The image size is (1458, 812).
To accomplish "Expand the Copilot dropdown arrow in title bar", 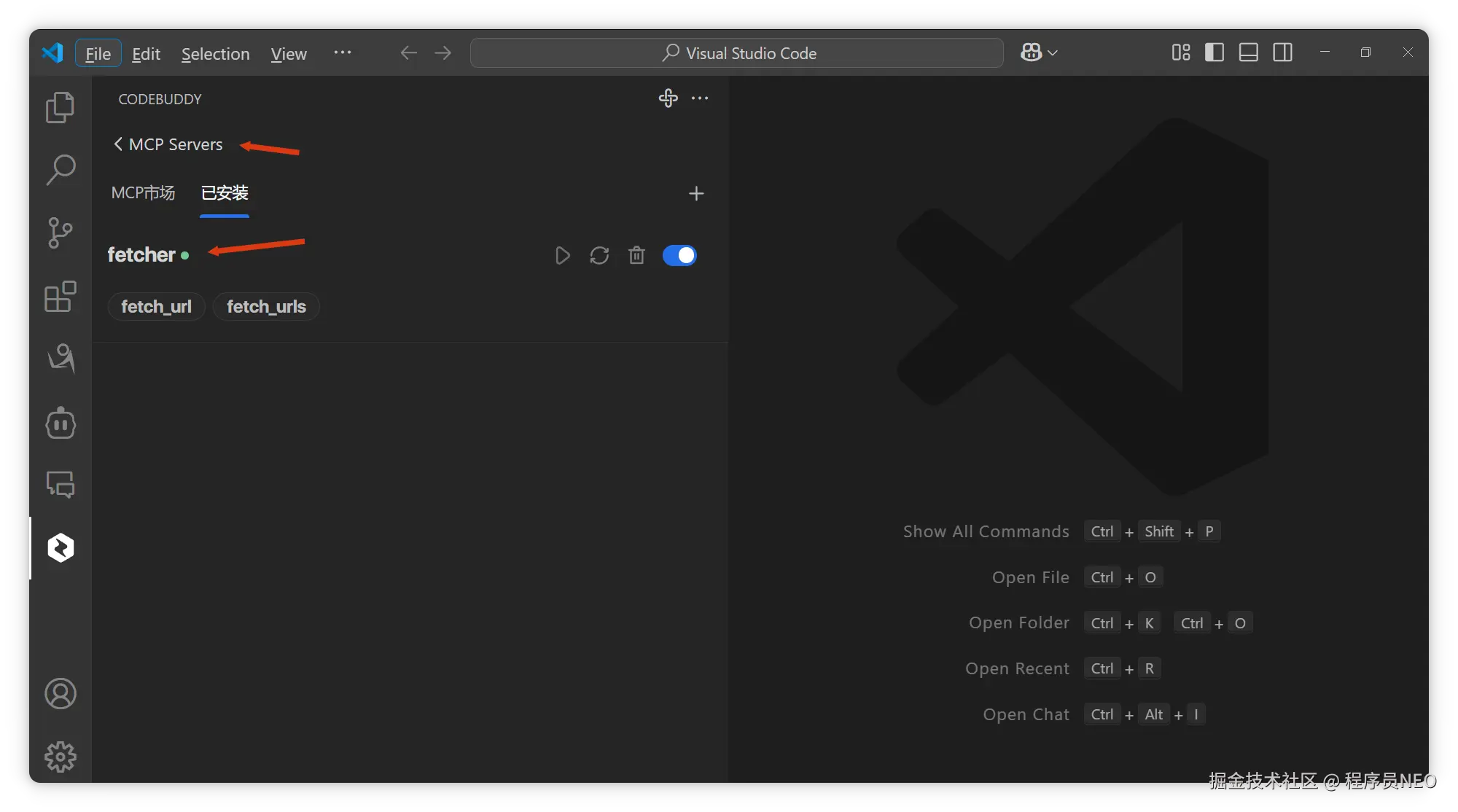I will point(1053,52).
